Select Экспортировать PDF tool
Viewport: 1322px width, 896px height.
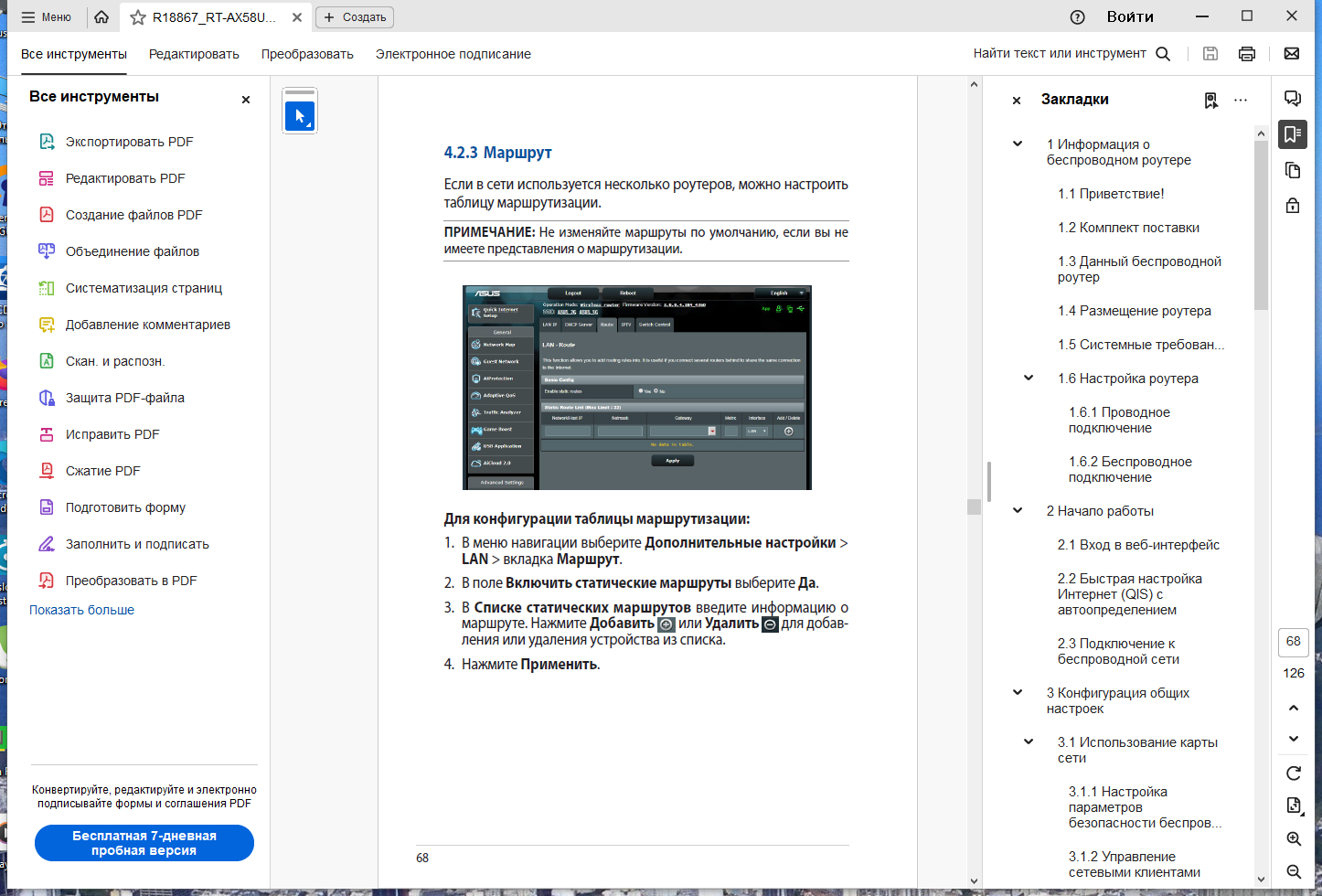(129, 142)
